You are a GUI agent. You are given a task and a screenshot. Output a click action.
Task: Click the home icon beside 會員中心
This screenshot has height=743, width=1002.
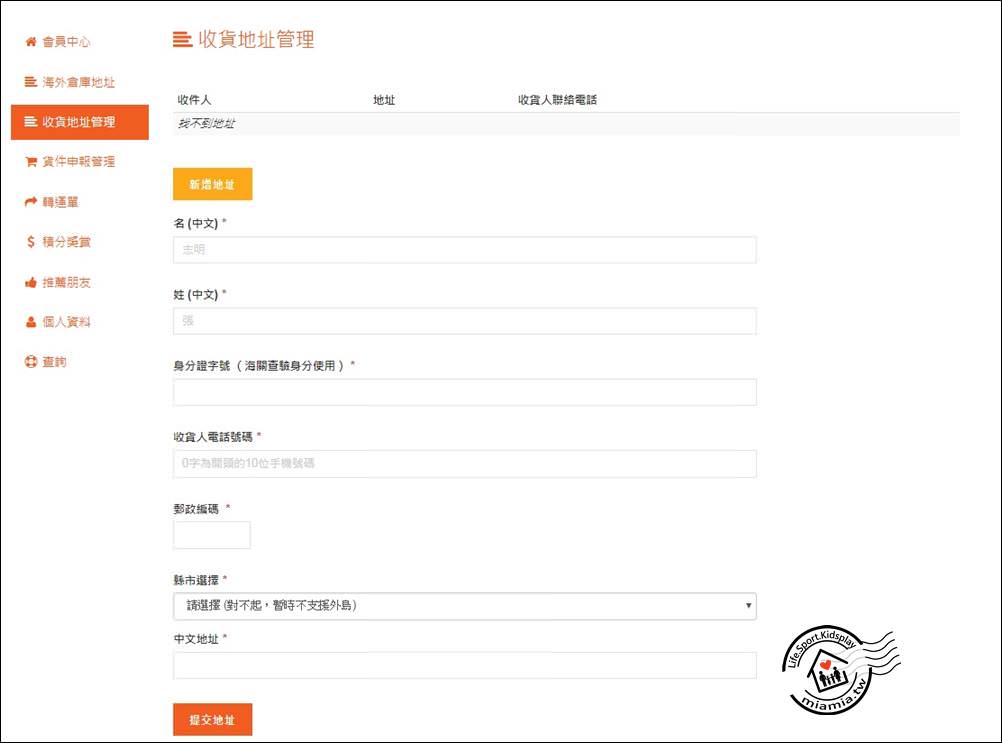pyautogui.click(x=31, y=42)
